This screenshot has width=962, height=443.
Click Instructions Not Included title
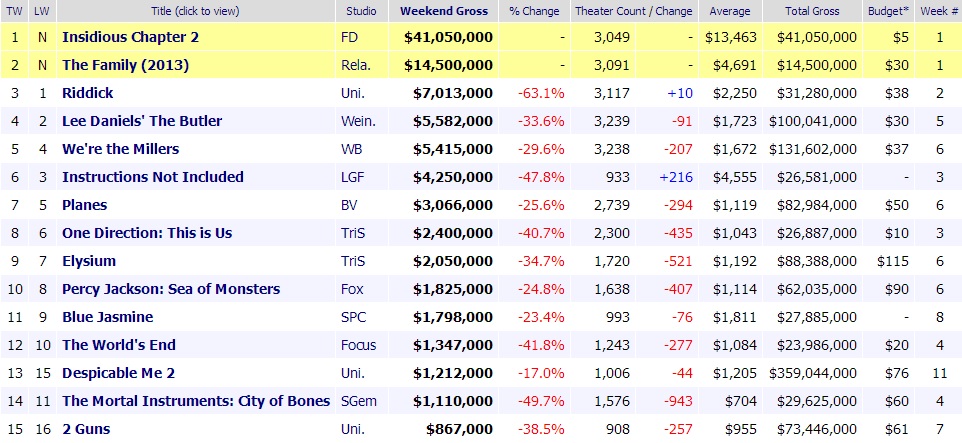point(153,177)
